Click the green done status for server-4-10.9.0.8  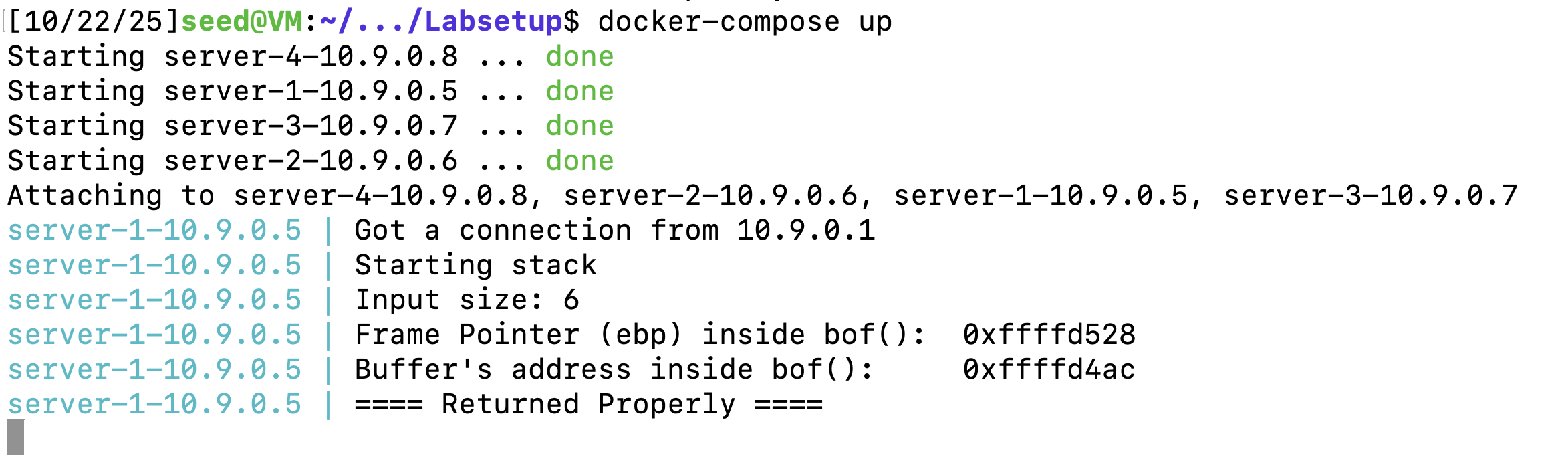pyautogui.click(x=579, y=57)
